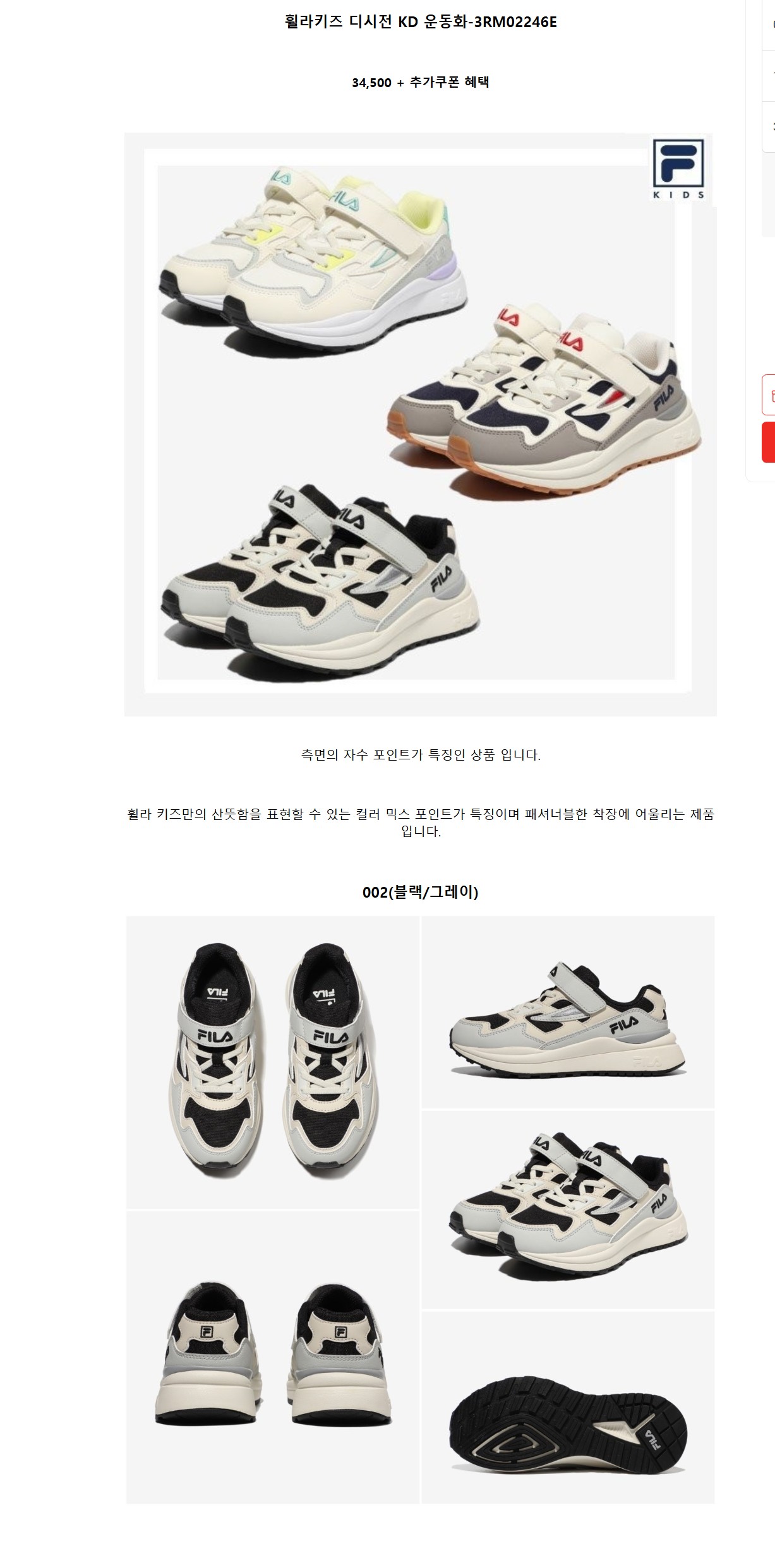
Task: Click the FILA strap logo on top-view right shoe
Action: pyautogui.click(x=331, y=1036)
